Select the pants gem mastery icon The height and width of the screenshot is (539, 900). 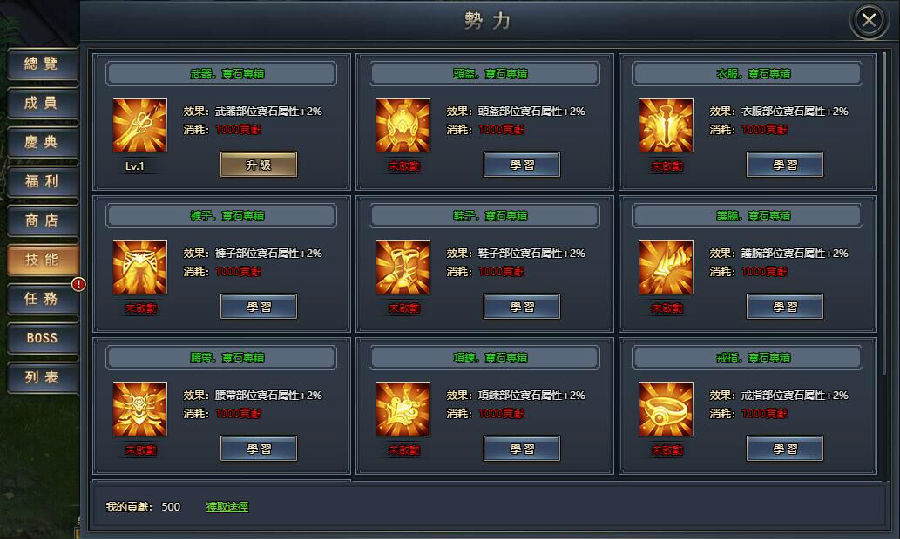click(139, 267)
